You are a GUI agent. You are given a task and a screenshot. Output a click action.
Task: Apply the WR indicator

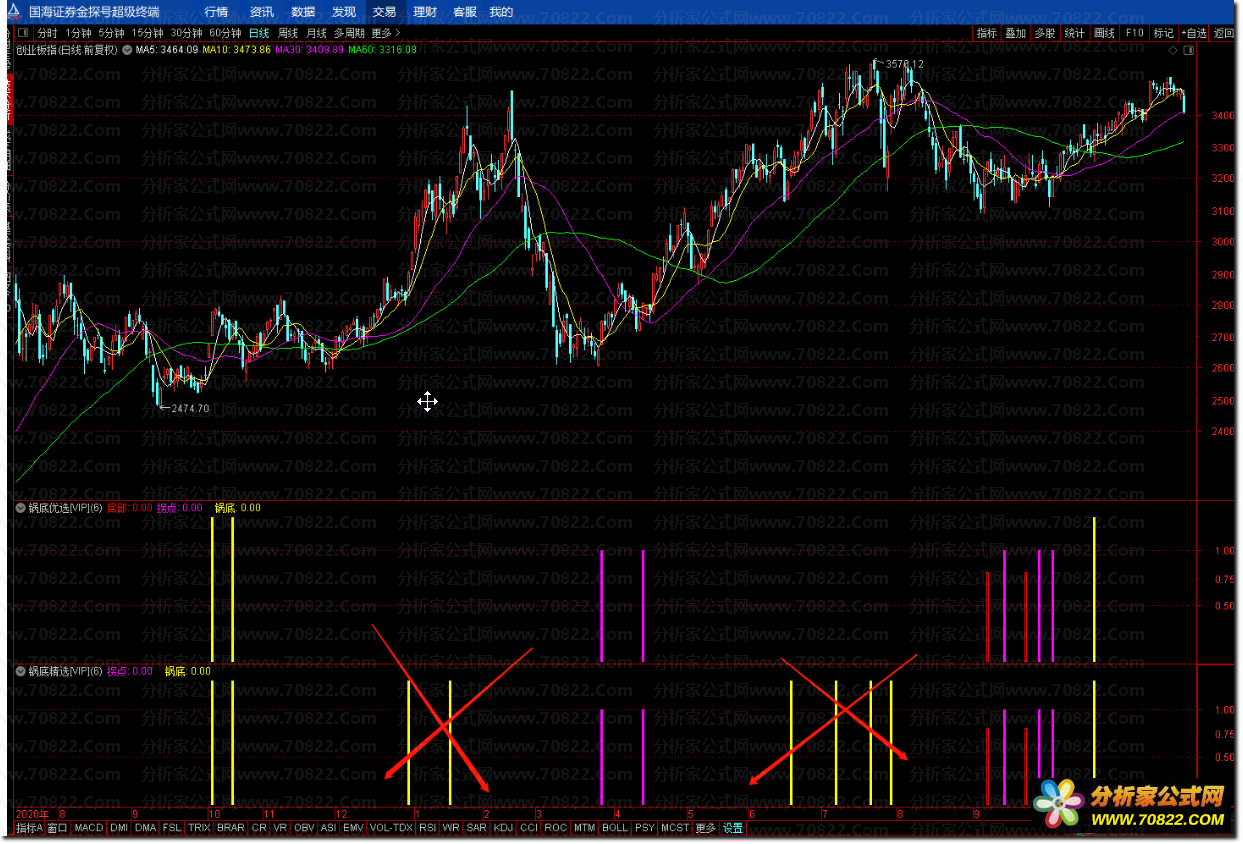[x=451, y=828]
